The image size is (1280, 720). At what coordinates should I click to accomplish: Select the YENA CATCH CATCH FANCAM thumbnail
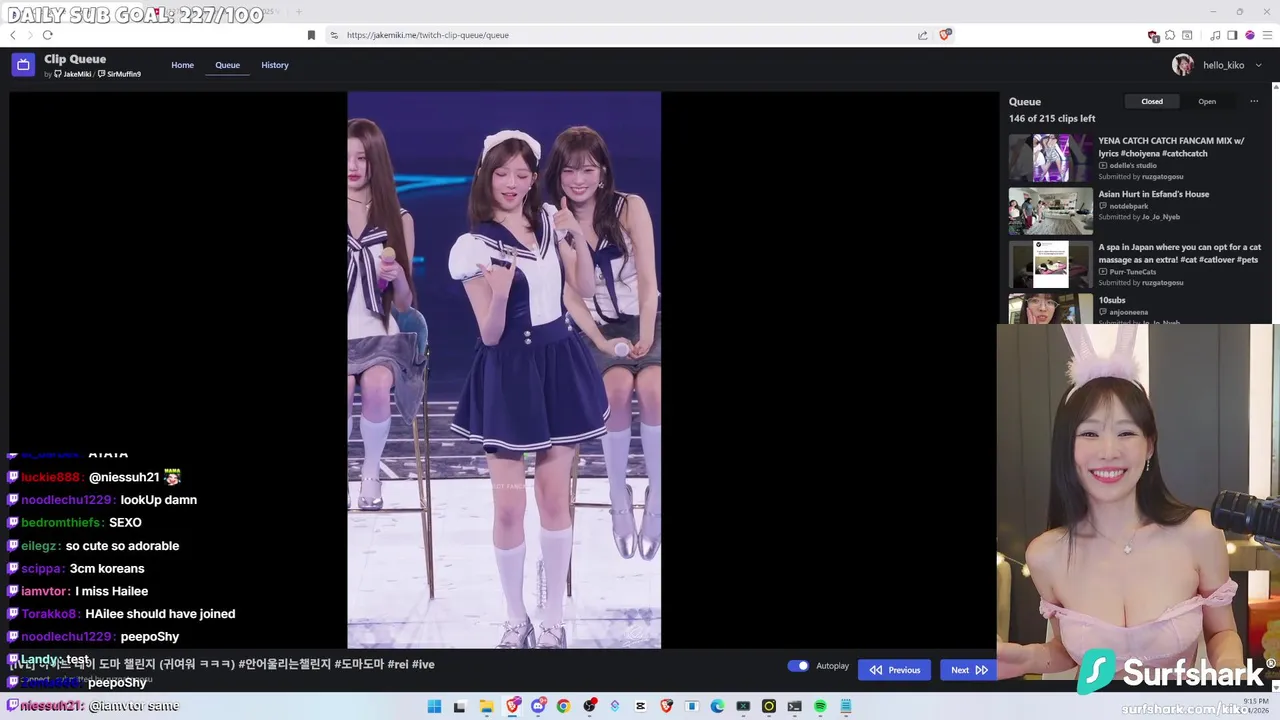(1050, 158)
